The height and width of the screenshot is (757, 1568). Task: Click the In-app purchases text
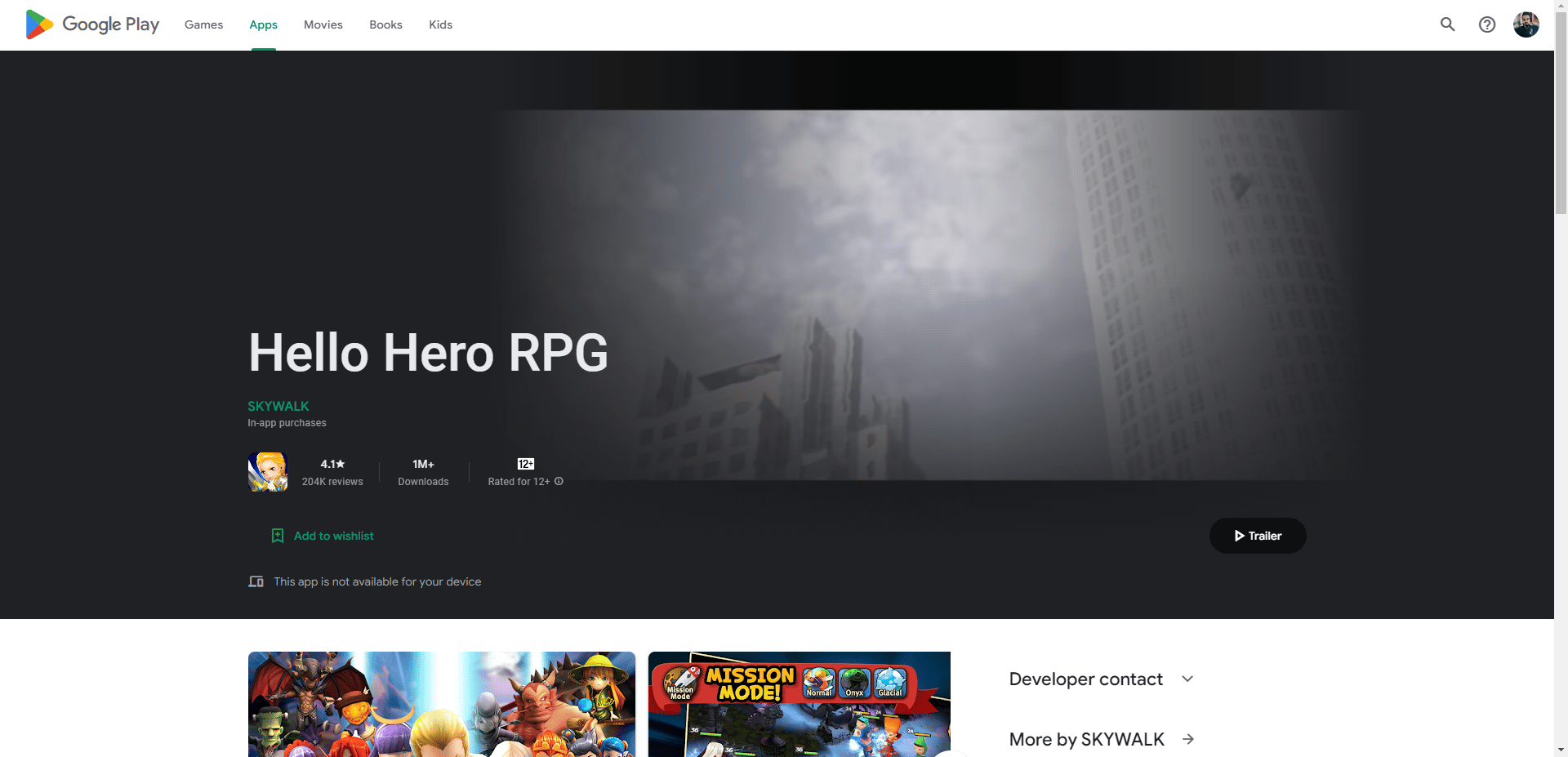pyautogui.click(x=287, y=423)
